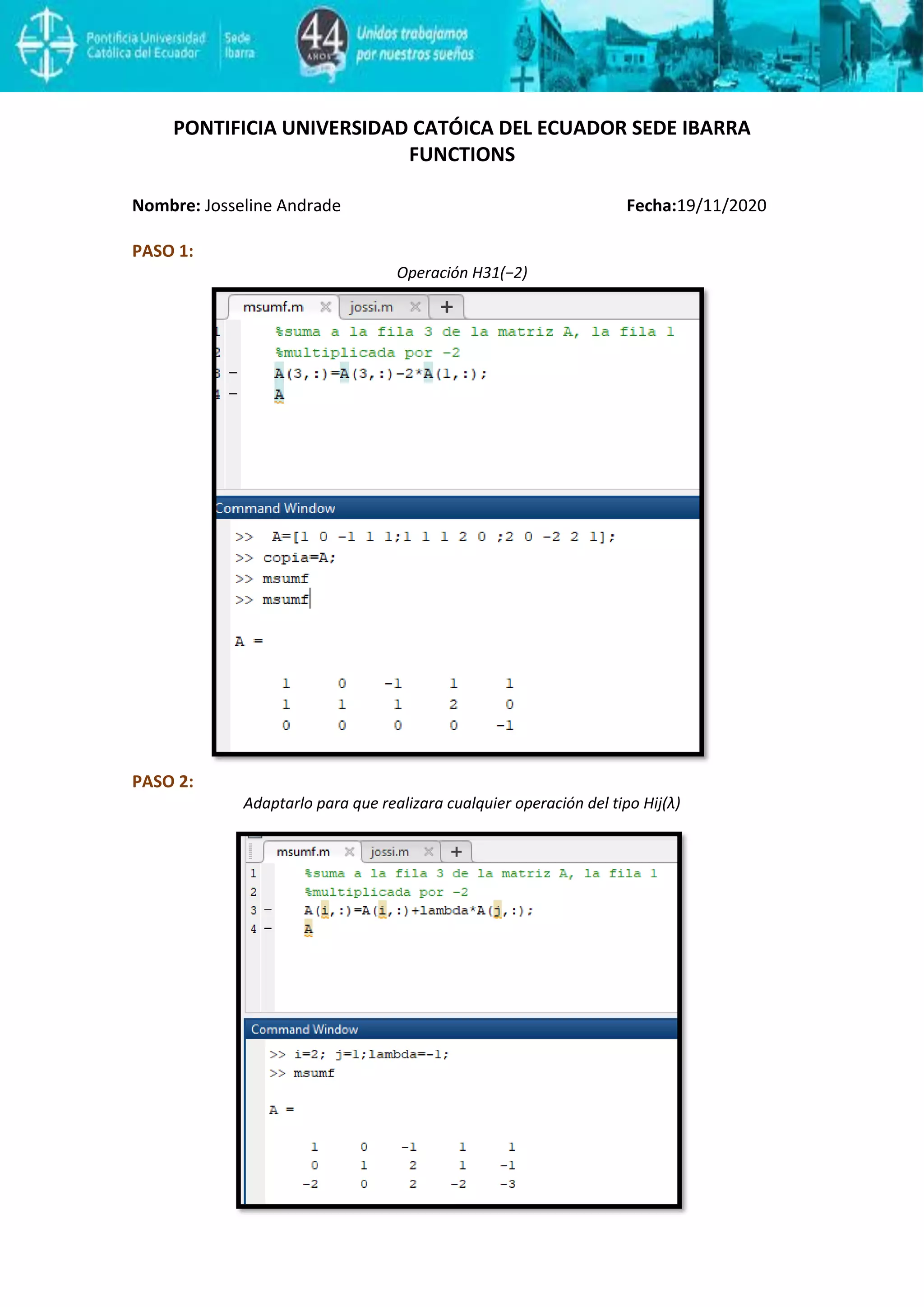Click plus new-tab icon in second editor
Viewport: 924px width, 1307px height.
click(456, 852)
